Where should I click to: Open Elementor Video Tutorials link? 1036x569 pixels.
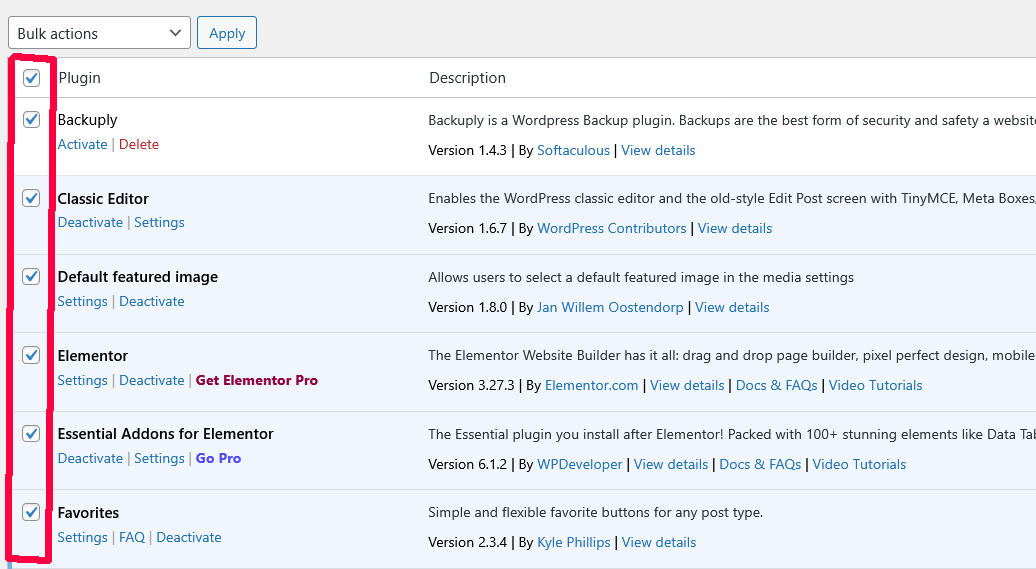(x=875, y=385)
